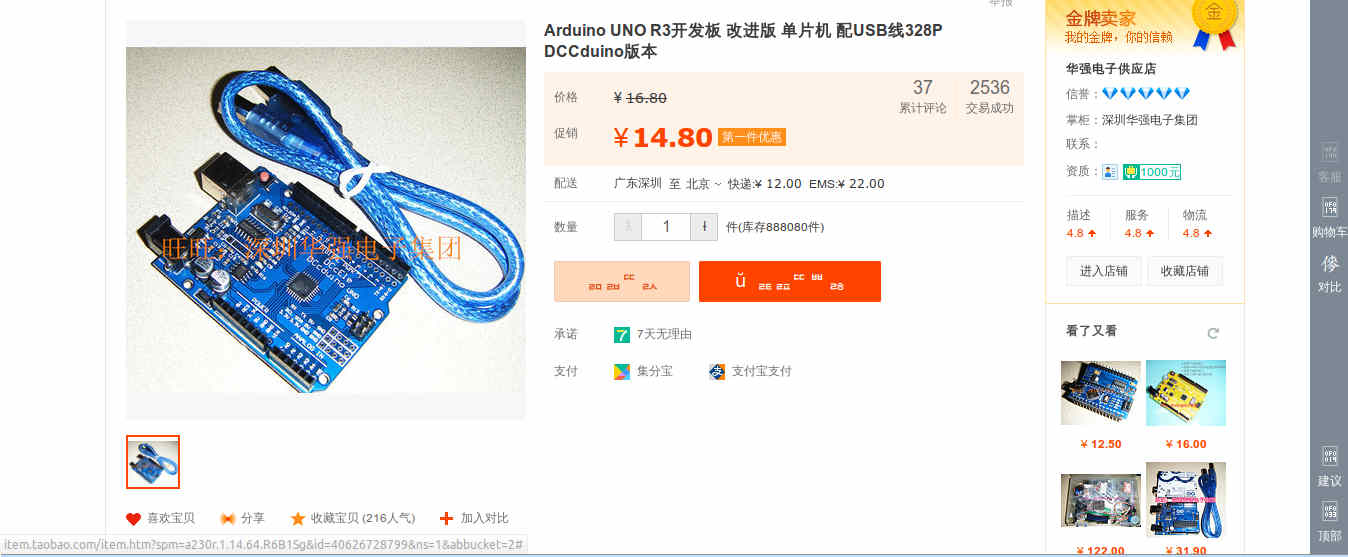The image size is (1348, 557).
Task: Open the ¥16.00 yellow board recommendation
Action: pos(1186,393)
